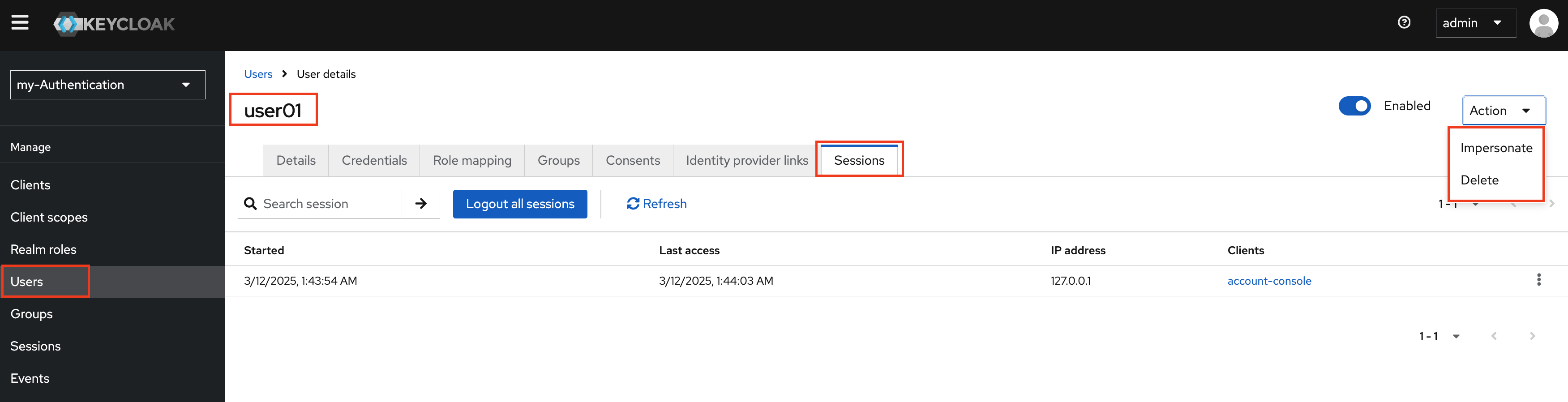Open Clients in the sidebar
The image size is (1568, 402).
[x=112, y=185]
